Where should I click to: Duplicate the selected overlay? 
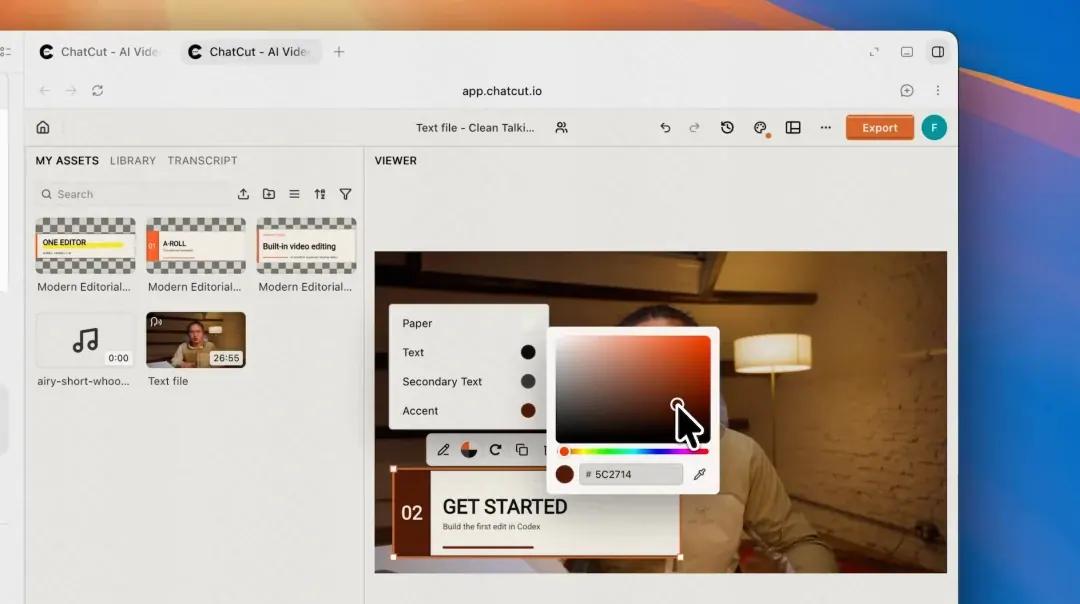[x=521, y=450]
